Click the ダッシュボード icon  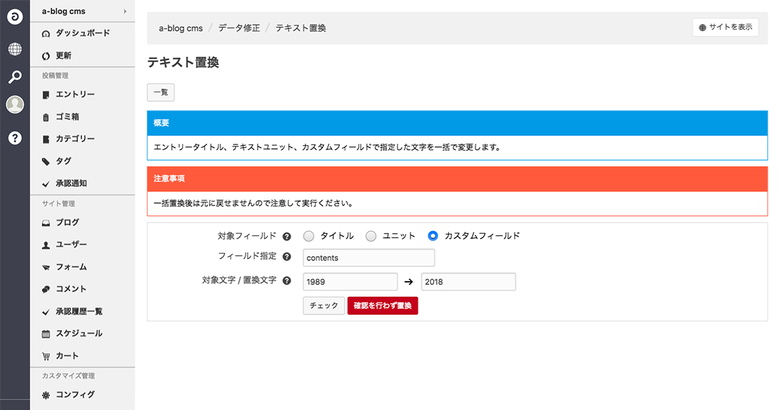point(46,34)
